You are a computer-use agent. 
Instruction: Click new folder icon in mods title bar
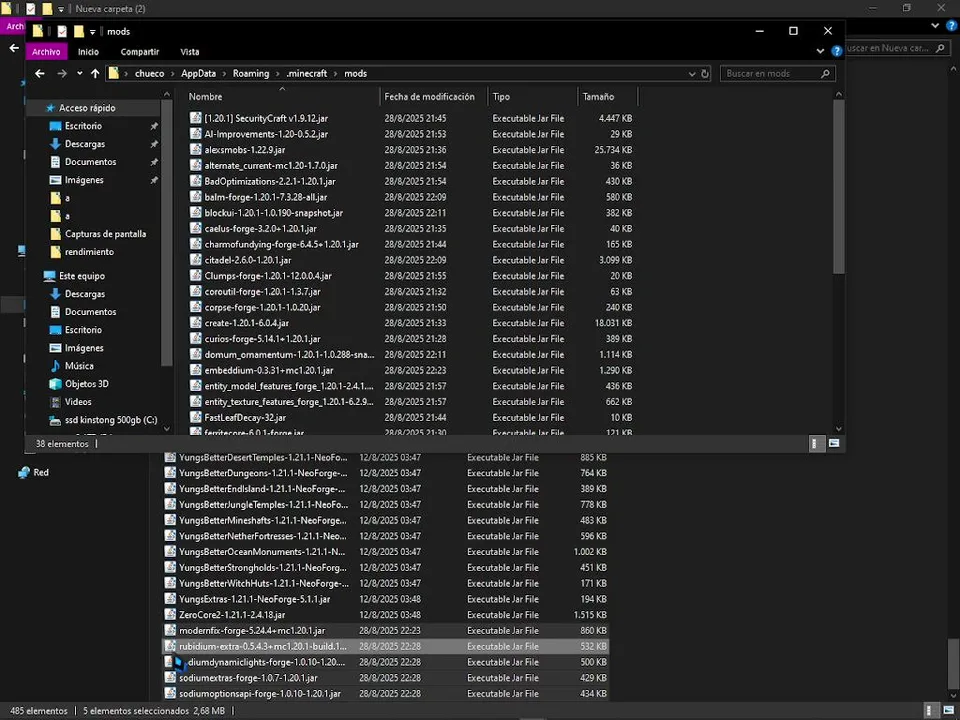78,31
